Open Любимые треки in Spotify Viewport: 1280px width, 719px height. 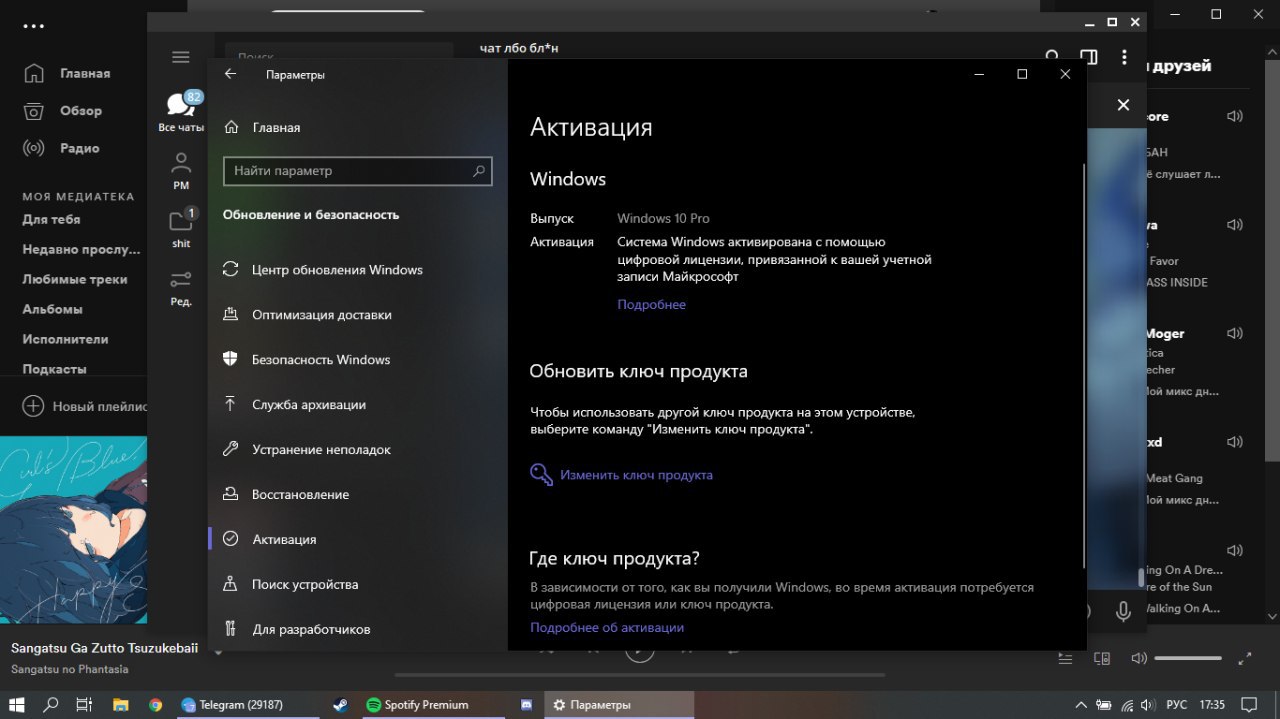tap(75, 279)
